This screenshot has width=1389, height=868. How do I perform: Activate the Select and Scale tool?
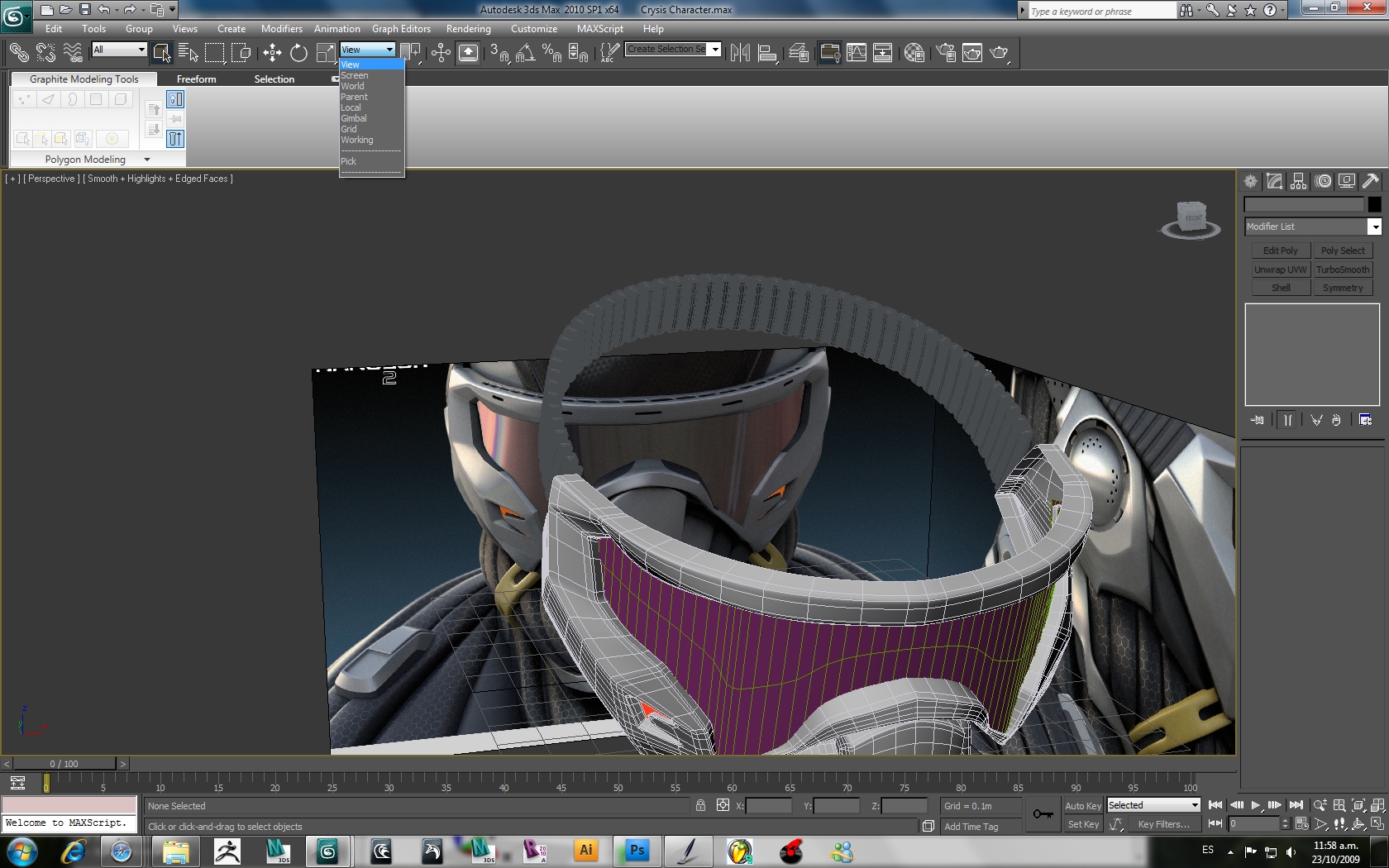click(326, 53)
